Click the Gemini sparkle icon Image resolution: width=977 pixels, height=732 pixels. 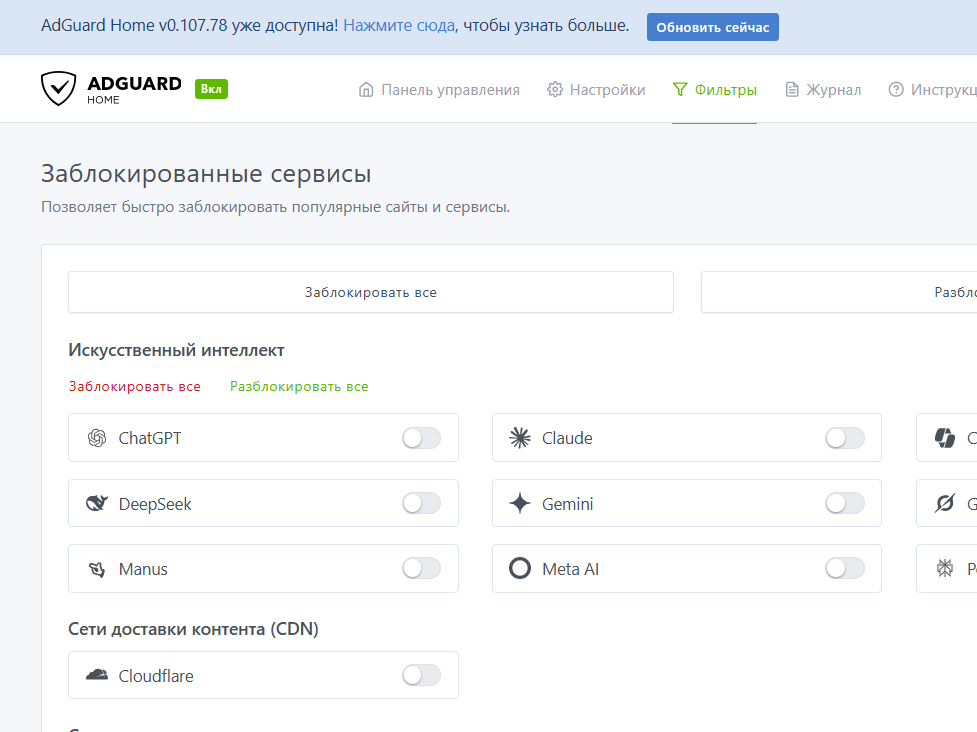(520, 503)
